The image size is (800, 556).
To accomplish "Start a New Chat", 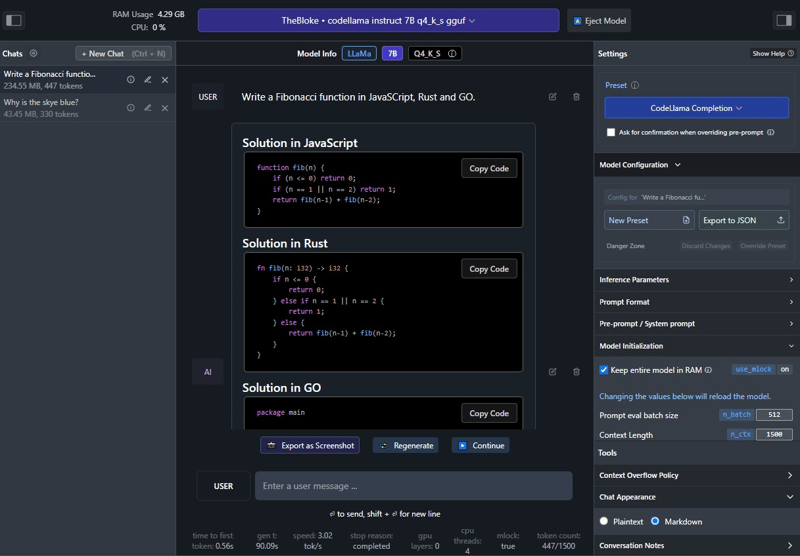I will coord(123,54).
